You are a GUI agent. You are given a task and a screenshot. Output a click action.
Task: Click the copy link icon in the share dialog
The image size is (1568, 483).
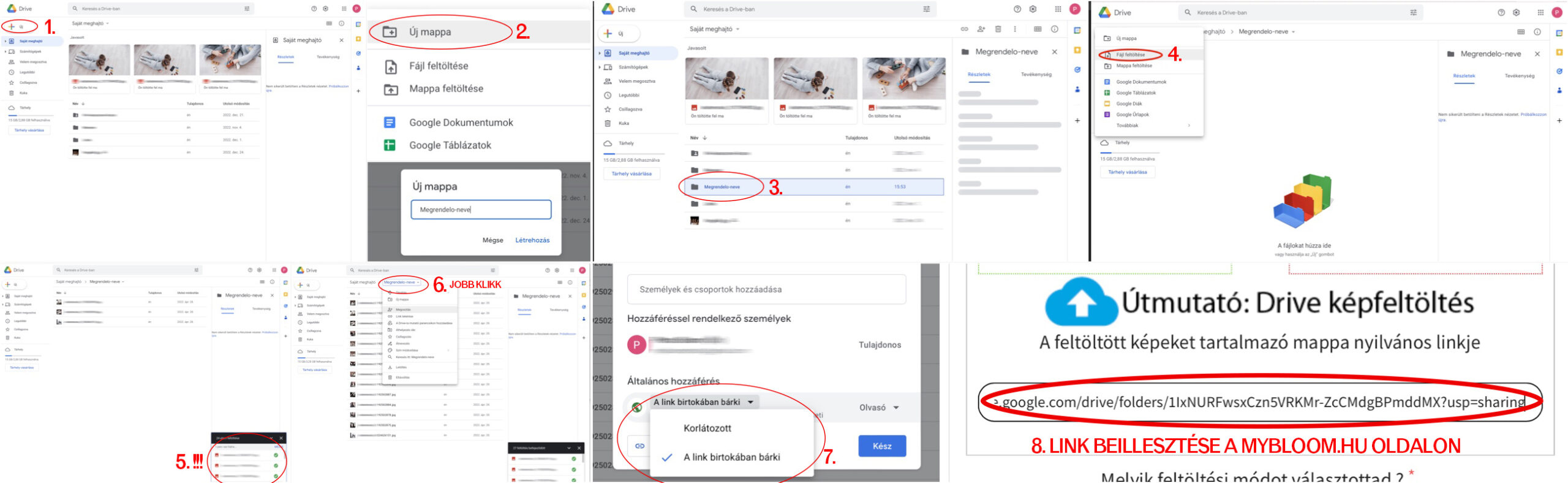(x=639, y=446)
